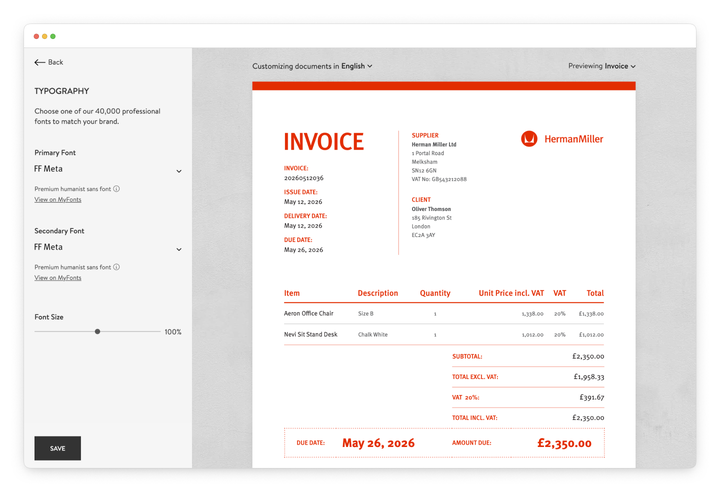Select invoice number 20260512036

304,178
